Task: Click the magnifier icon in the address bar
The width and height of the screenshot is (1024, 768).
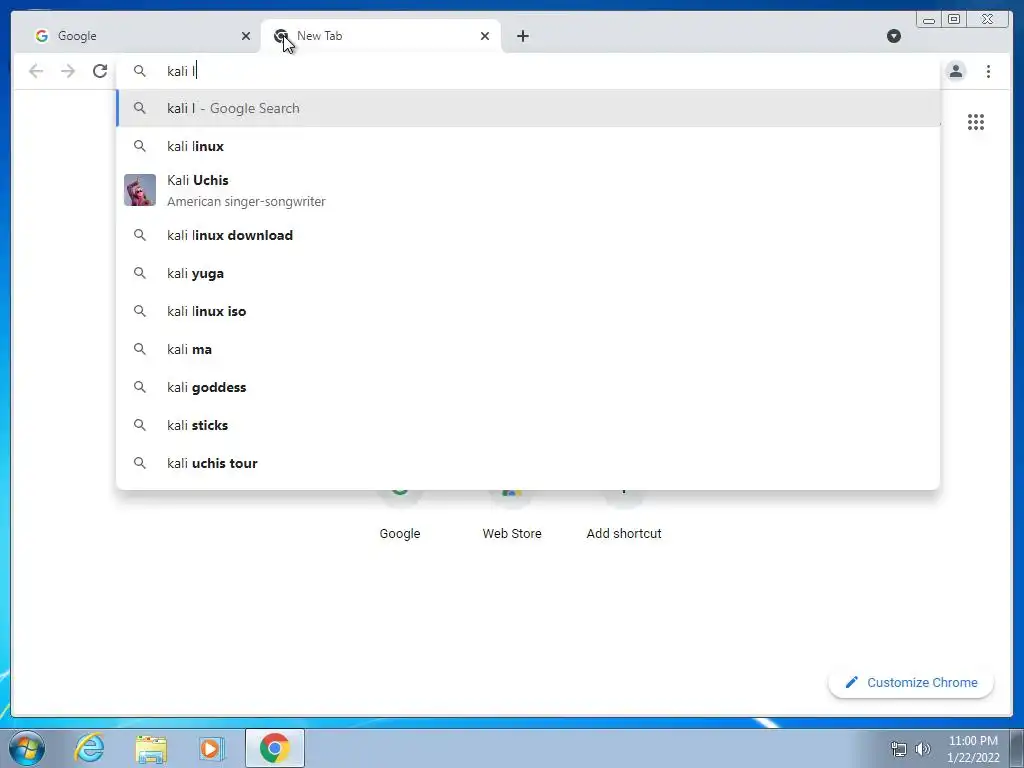Action: pos(140,71)
